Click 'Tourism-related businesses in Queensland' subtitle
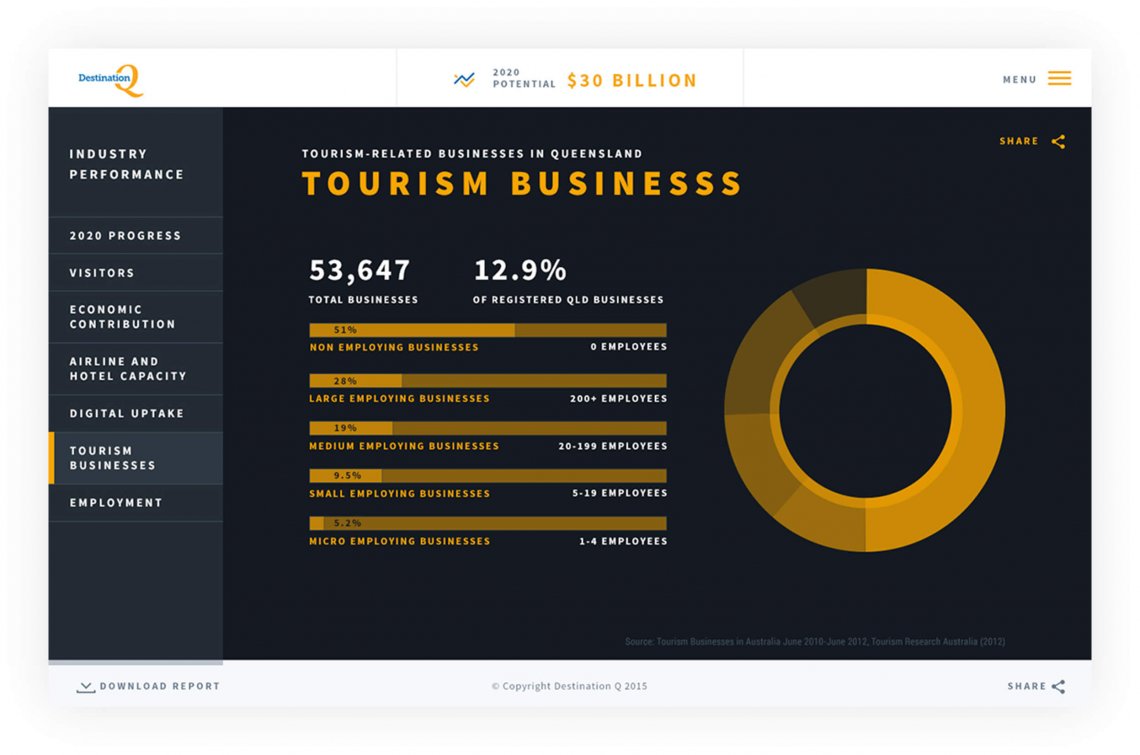Image resolution: width=1140 pixels, height=755 pixels. point(473,153)
